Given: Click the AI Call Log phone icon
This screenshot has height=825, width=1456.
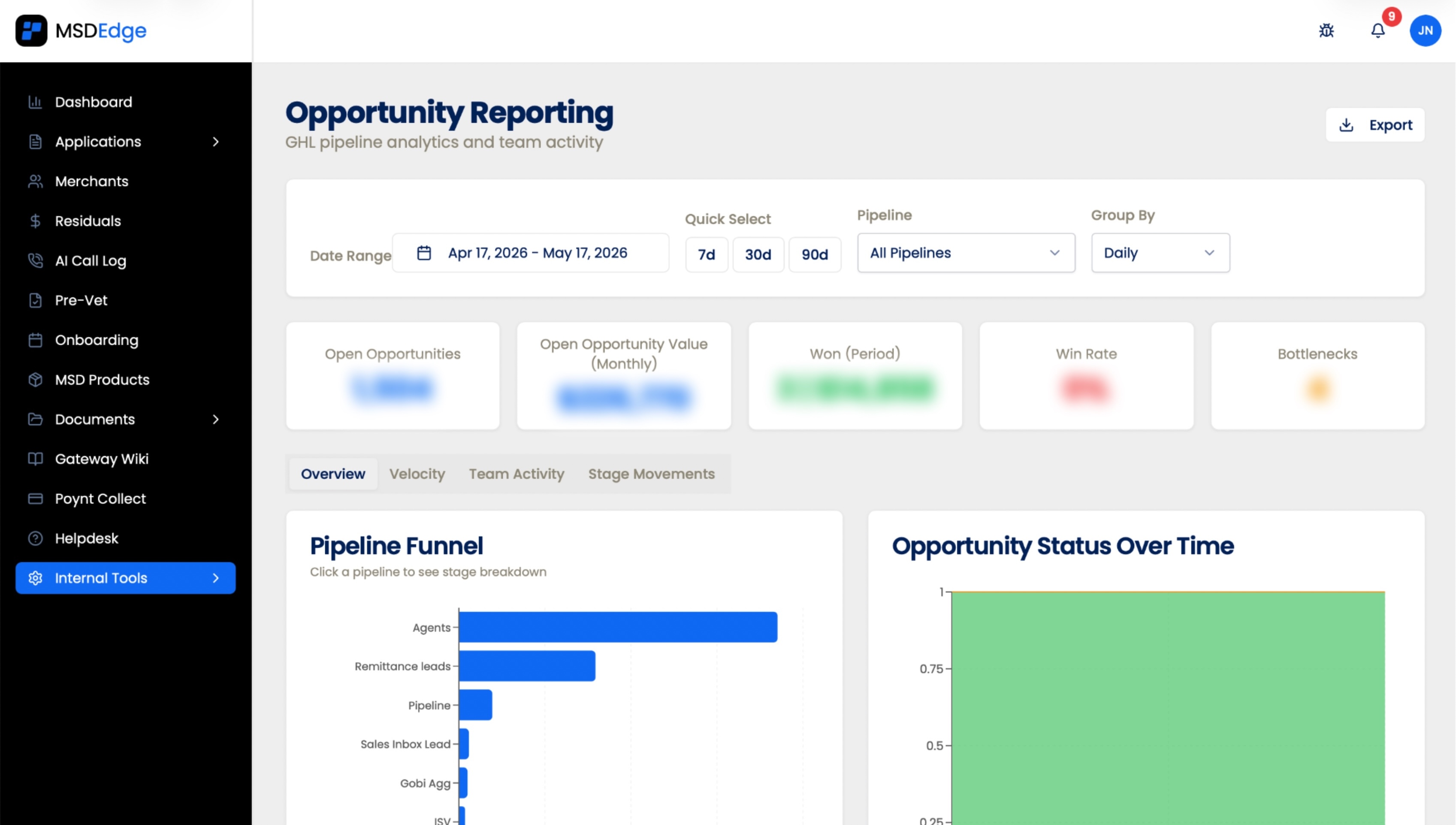Looking at the screenshot, I should pyautogui.click(x=35, y=261).
